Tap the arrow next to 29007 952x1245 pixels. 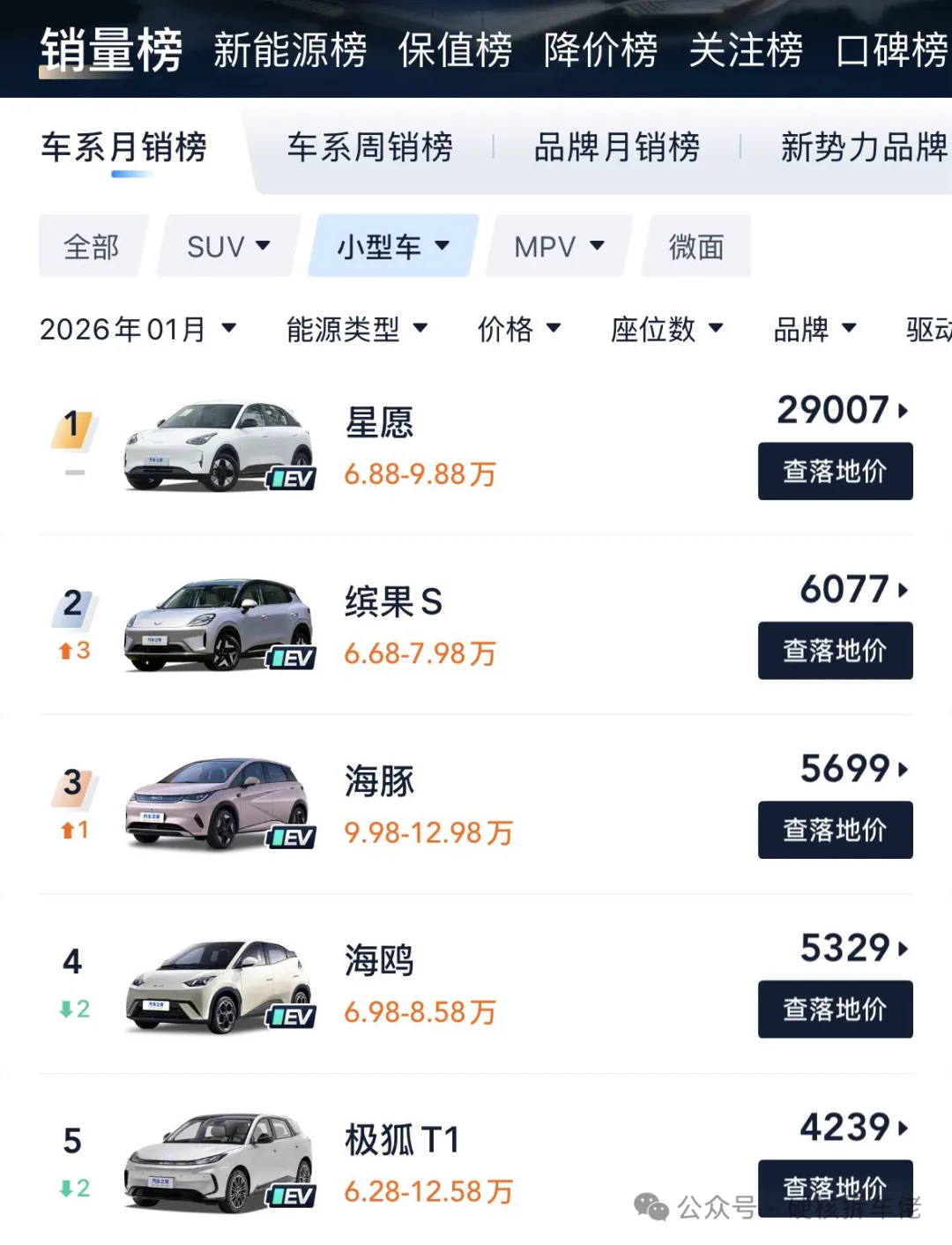point(903,411)
